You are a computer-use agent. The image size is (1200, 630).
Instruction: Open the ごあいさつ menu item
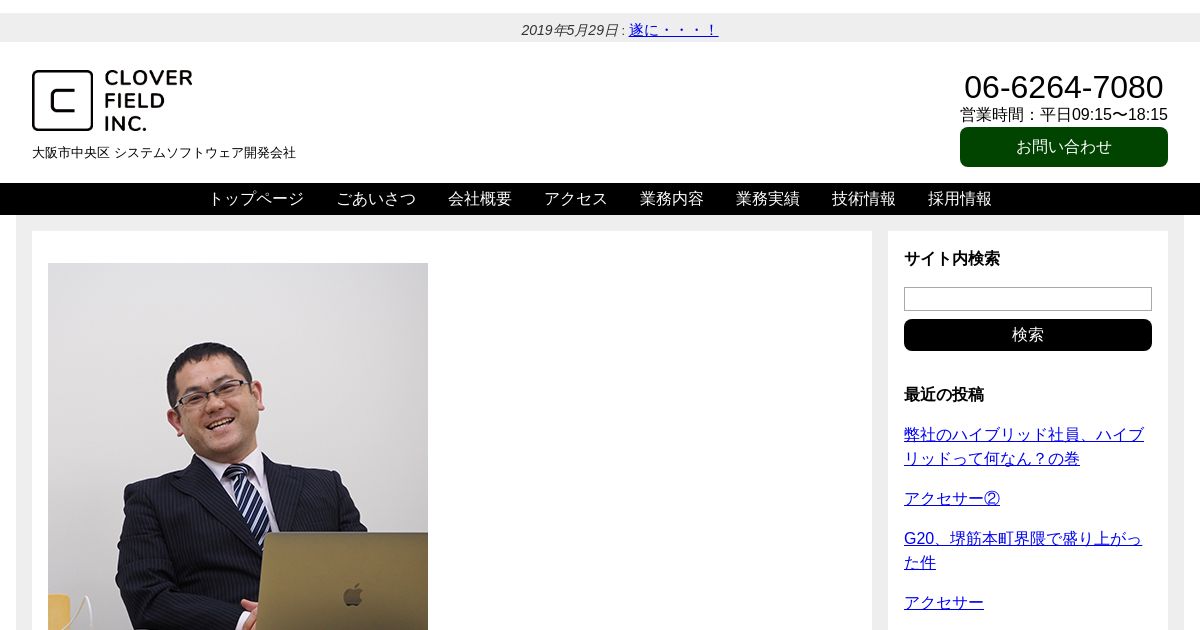click(376, 199)
